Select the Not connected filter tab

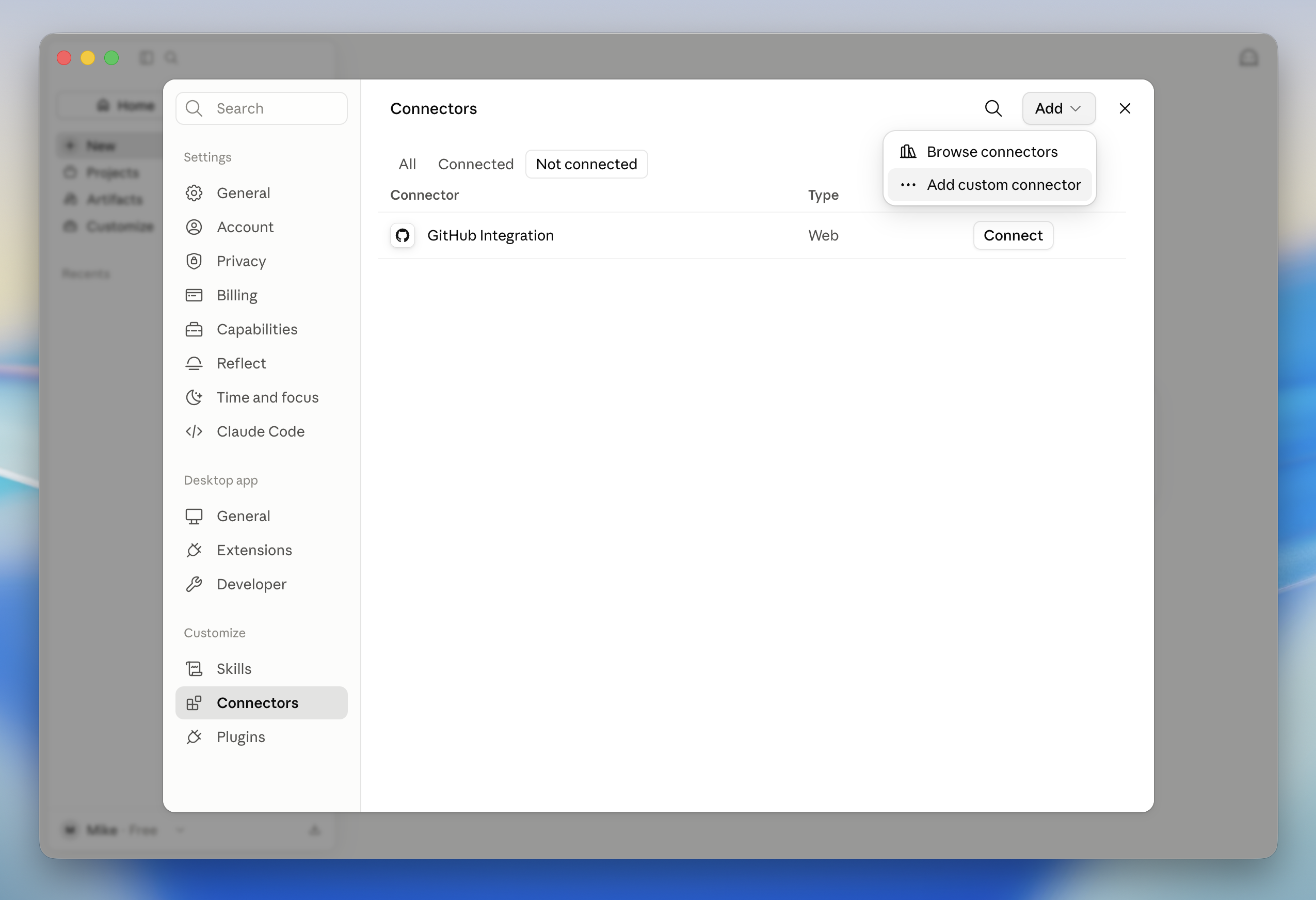pyautogui.click(x=586, y=164)
